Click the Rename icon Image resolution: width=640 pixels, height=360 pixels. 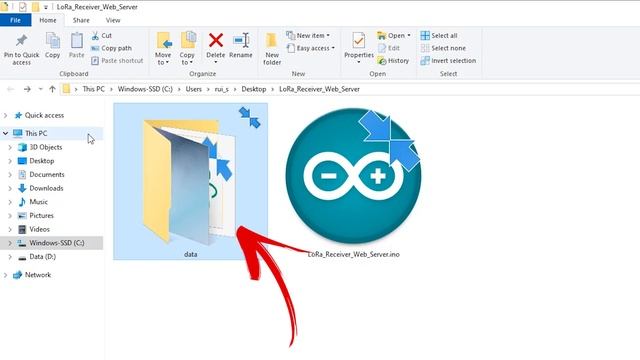pyautogui.click(x=241, y=40)
